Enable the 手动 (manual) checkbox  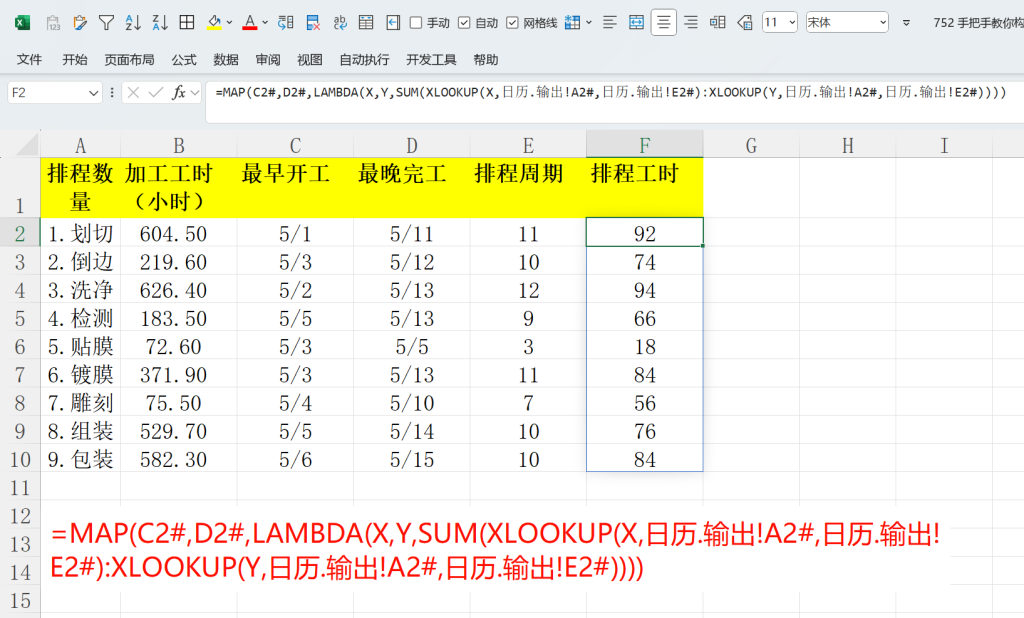coord(416,23)
